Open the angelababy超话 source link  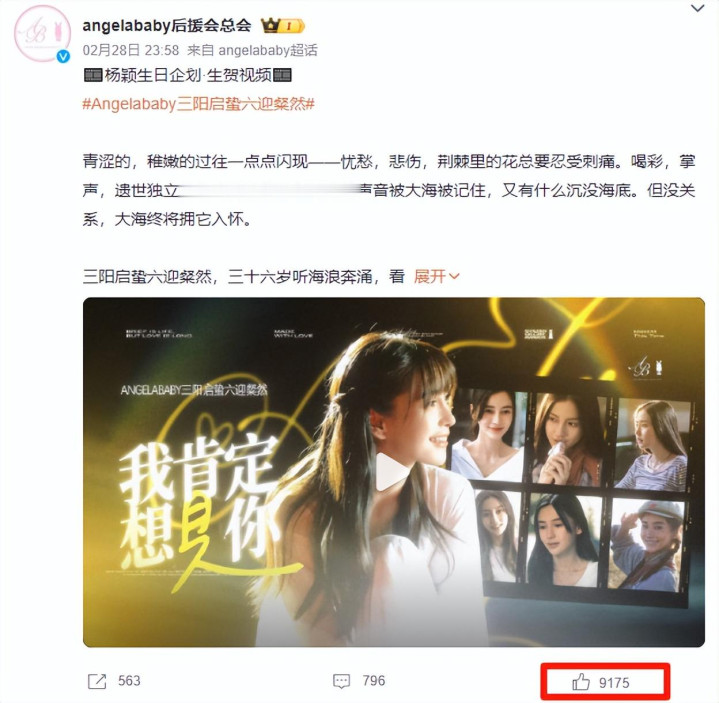tap(268, 50)
